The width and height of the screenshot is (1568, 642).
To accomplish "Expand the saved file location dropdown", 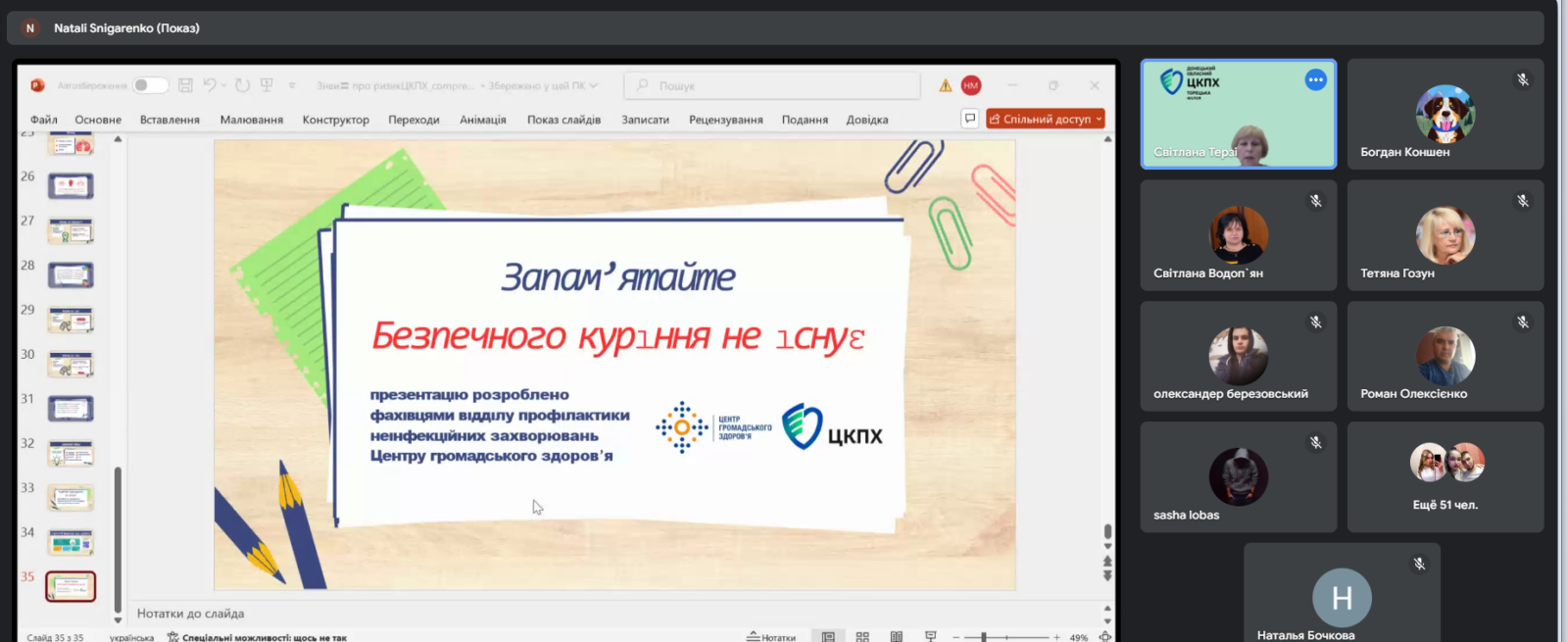I will [x=593, y=85].
